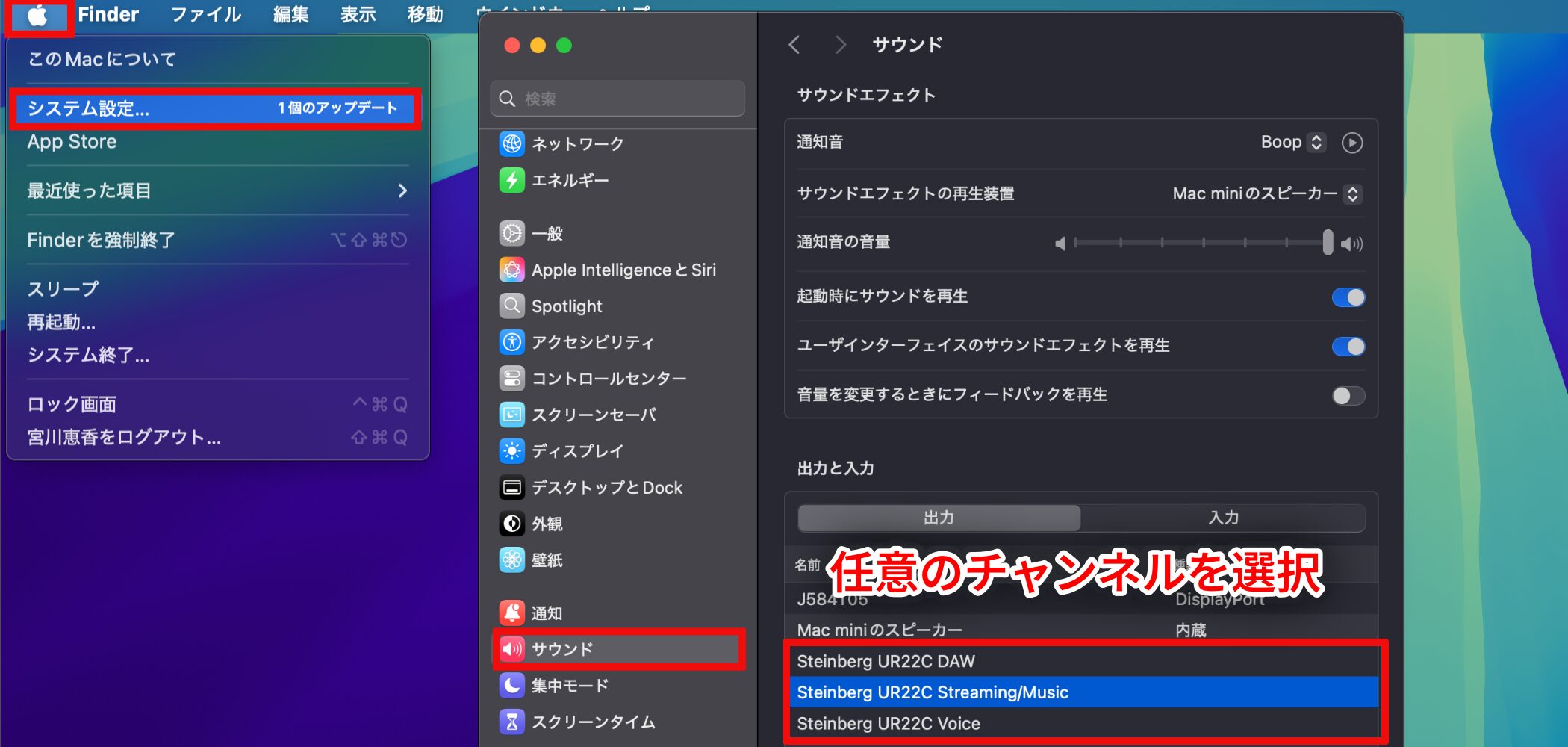1568x747 pixels.
Task: Expand 最近使った項目 submenu arrow
Action: tap(402, 190)
